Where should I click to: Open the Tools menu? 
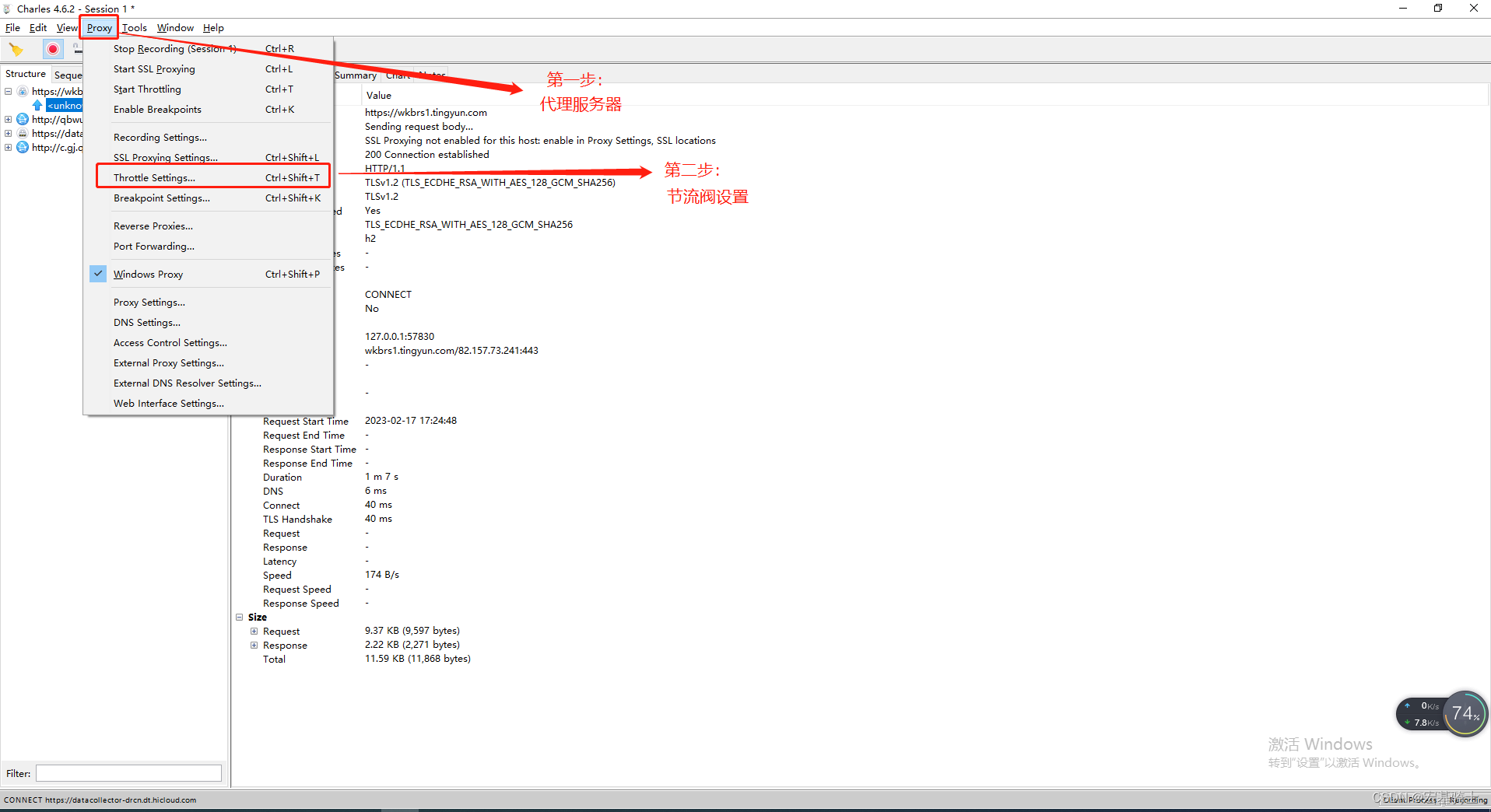tap(135, 27)
